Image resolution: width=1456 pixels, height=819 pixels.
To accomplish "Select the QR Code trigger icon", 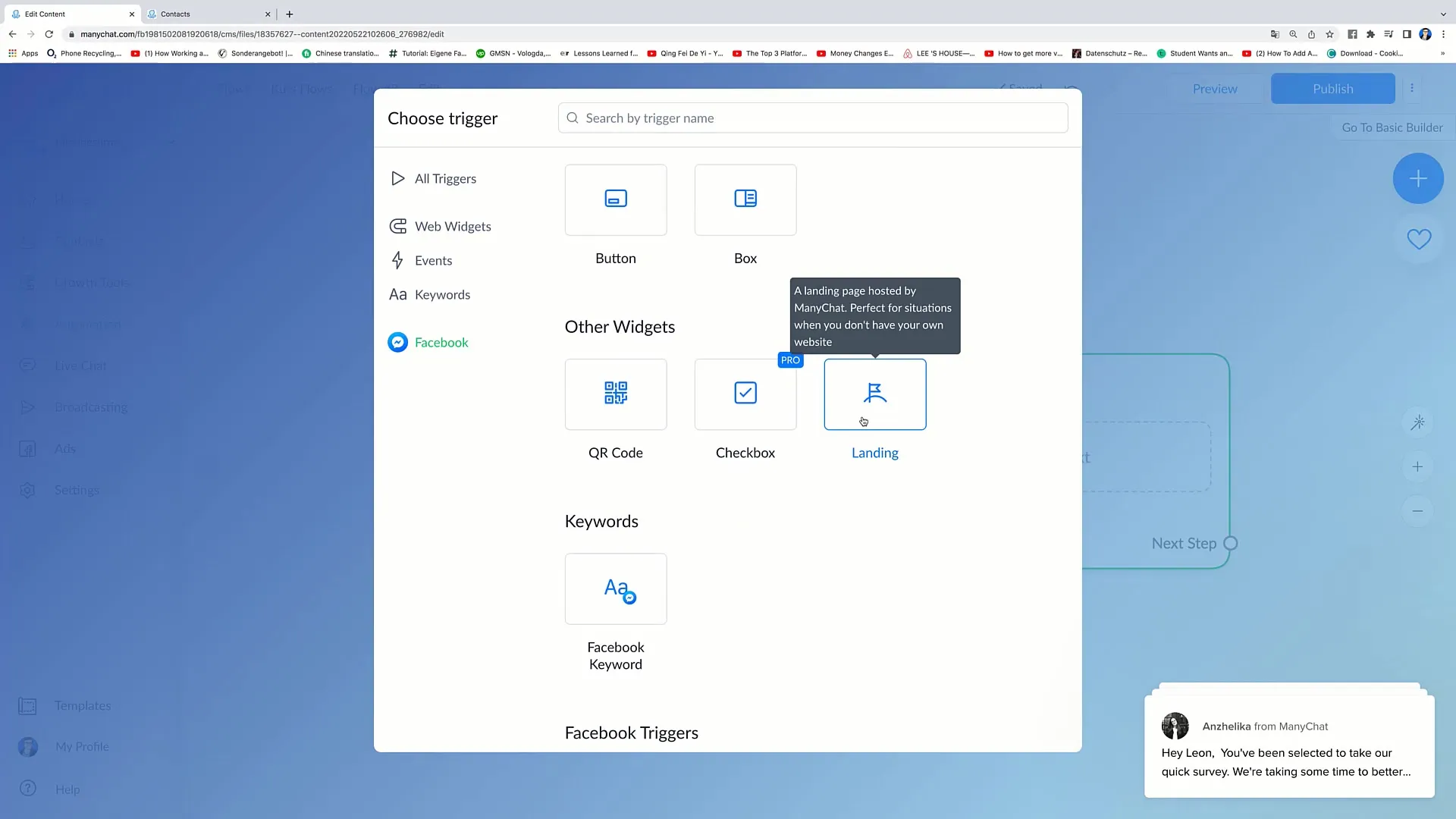I will (x=615, y=393).
